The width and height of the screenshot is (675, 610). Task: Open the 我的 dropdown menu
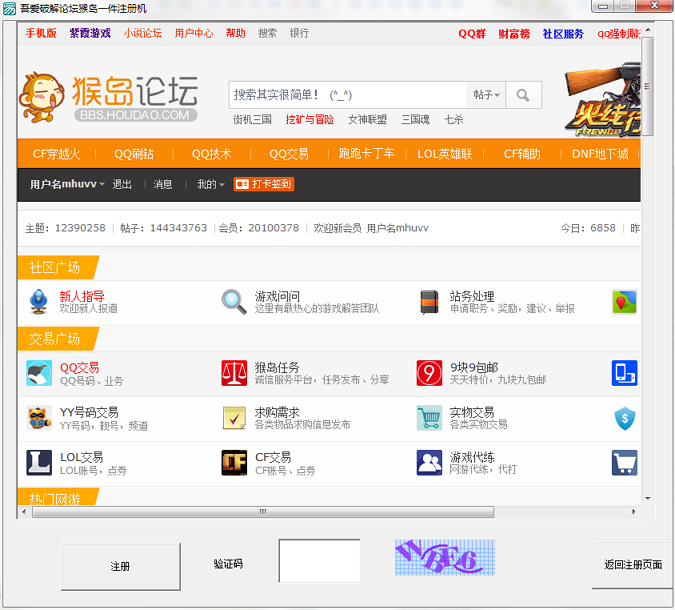click(x=210, y=185)
